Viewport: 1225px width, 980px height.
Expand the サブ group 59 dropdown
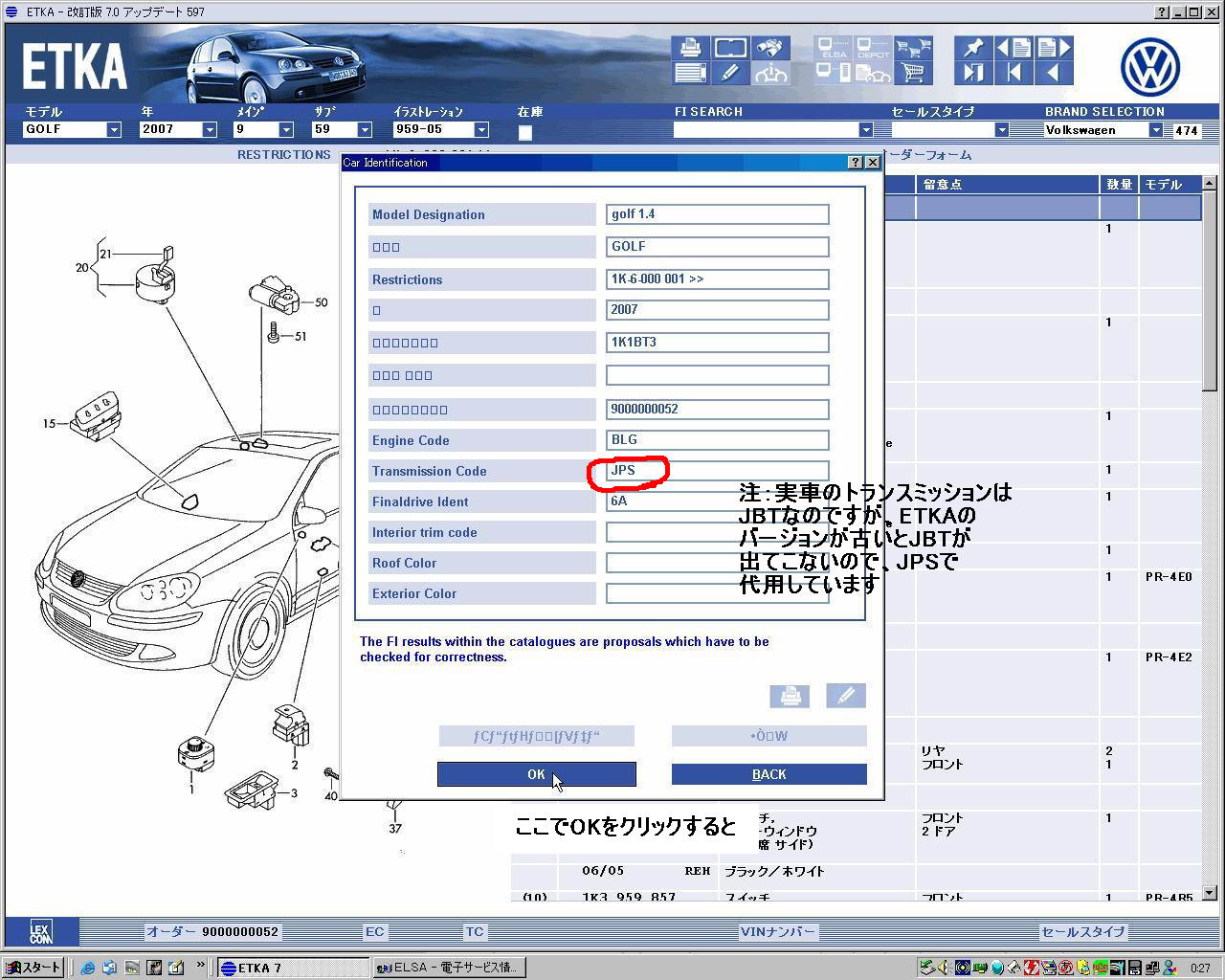click(365, 130)
